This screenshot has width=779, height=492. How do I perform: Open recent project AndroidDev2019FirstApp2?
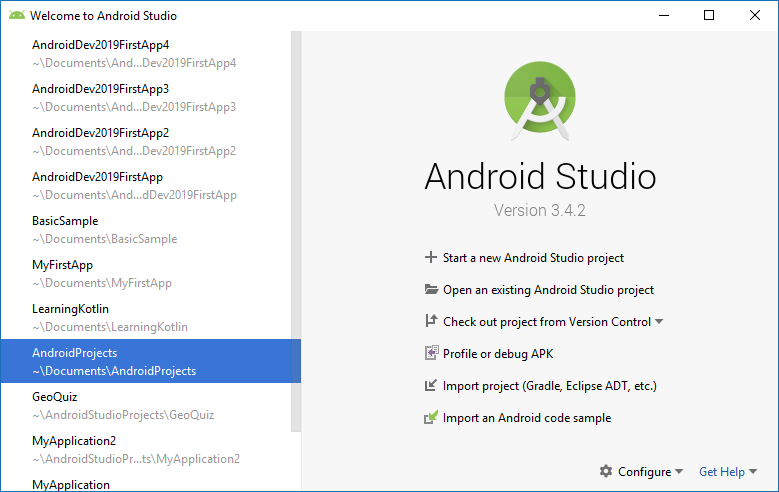click(151, 142)
